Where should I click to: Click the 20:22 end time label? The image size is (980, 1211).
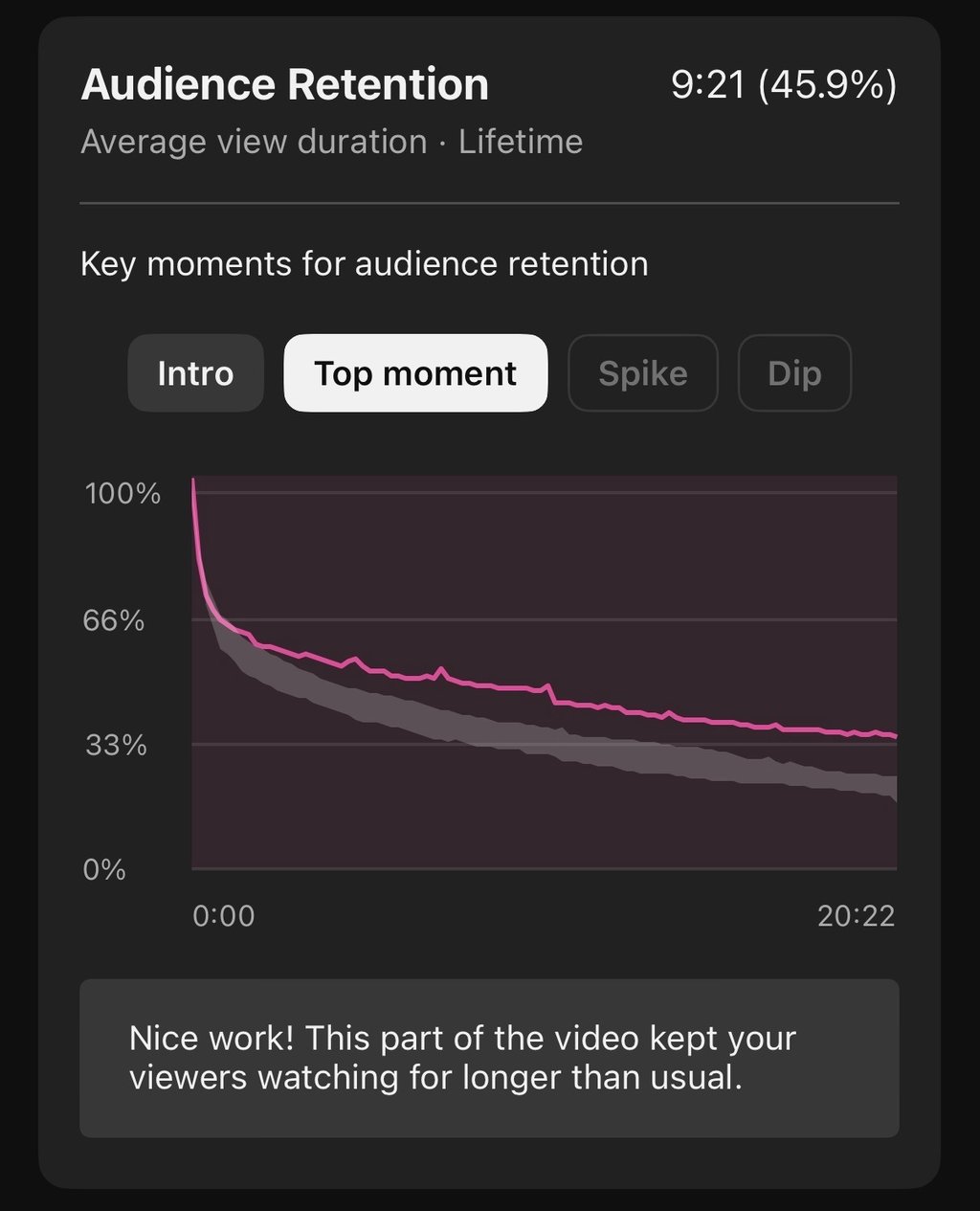[856, 916]
